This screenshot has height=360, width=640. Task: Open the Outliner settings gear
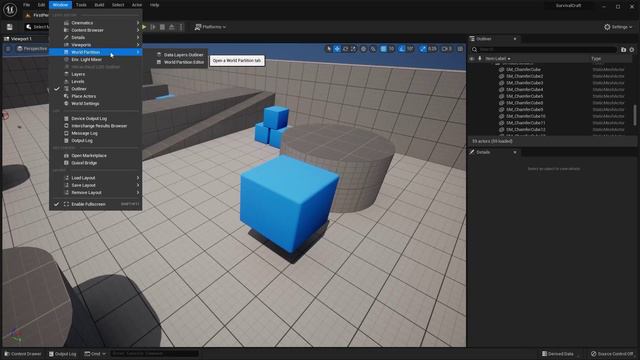point(632,49)
